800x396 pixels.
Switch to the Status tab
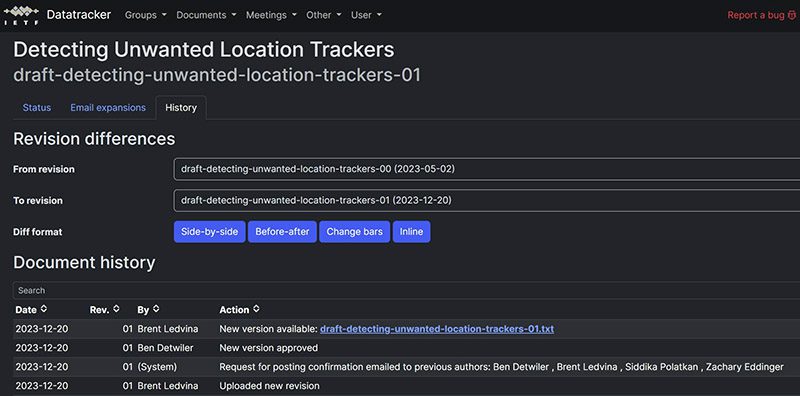[x=37, y=108]
